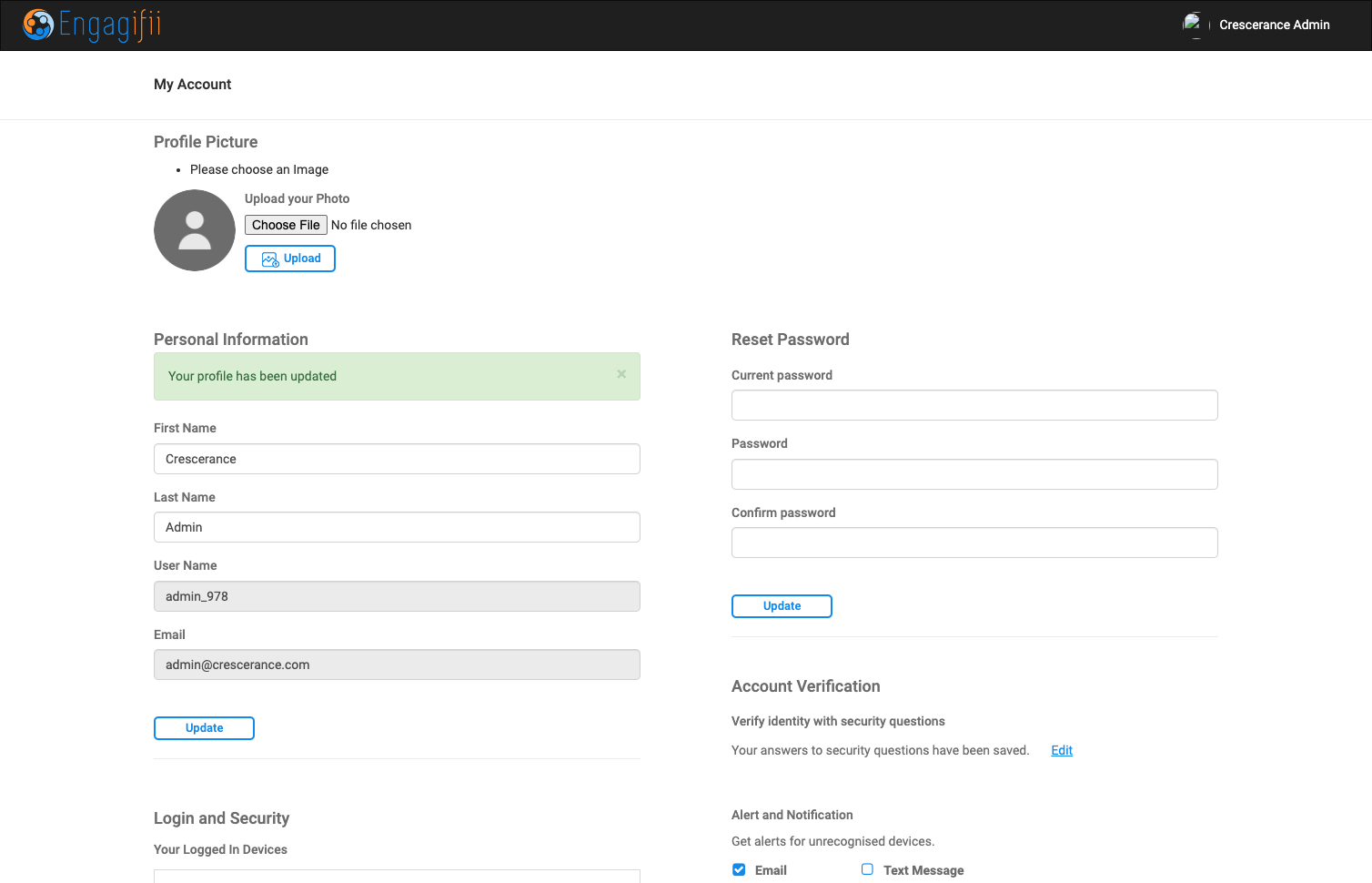Click the My Account heading
This screenshot has width=1372, height=883.
193,84
